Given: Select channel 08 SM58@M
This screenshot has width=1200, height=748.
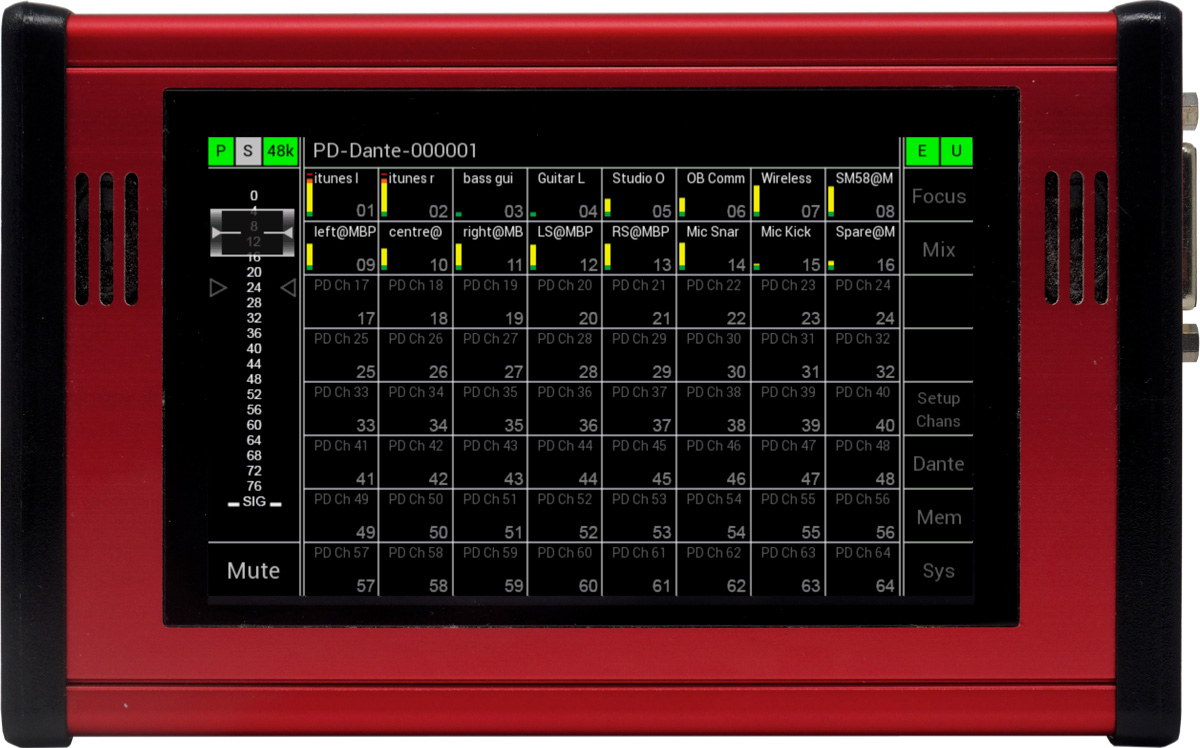Looking at the screenshot, I should 863,195.
